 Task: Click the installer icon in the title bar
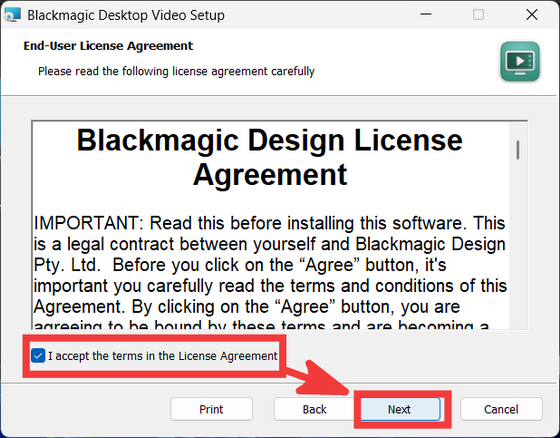[12, 15]
